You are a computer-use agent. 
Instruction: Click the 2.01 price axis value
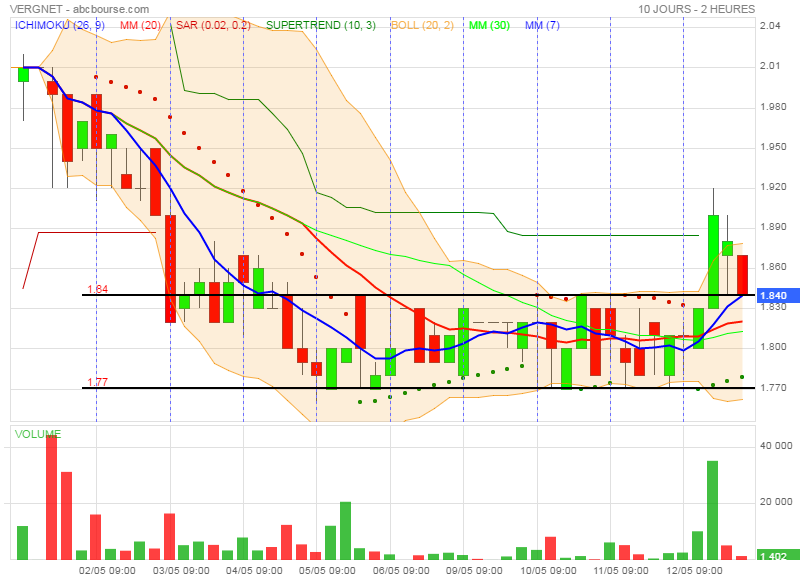[x=770, y=66]
